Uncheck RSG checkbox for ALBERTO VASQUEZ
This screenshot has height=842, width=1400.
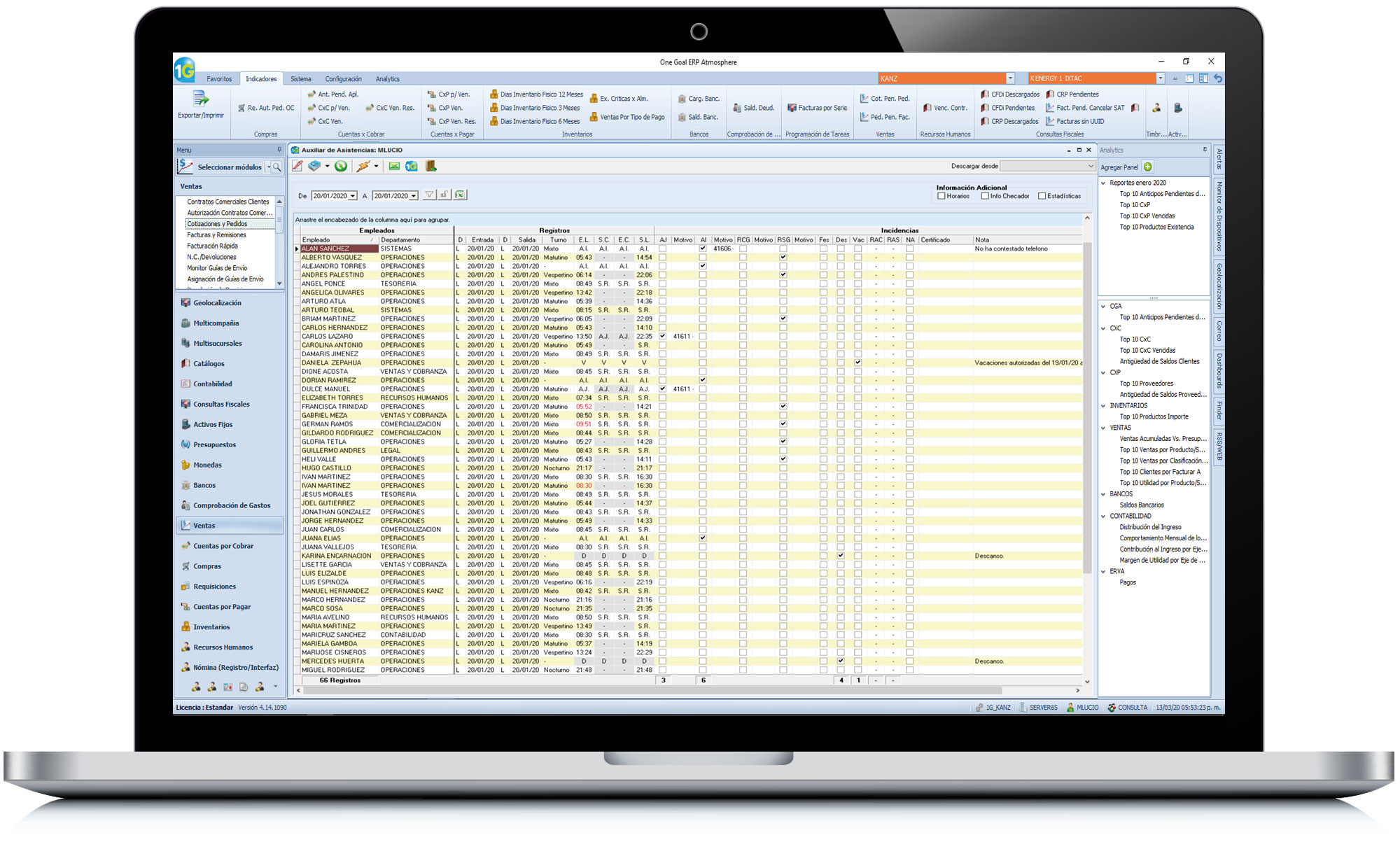tap(783, 258)
